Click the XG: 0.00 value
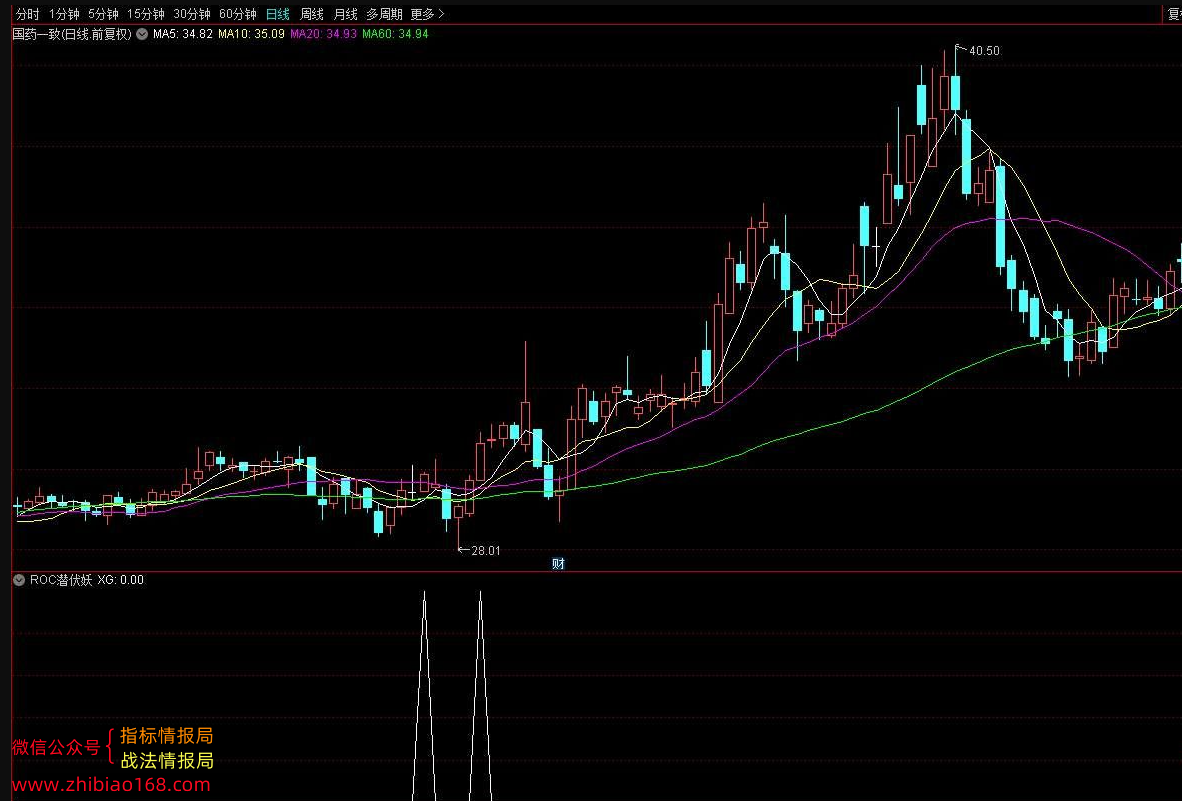 pos(121,580)
